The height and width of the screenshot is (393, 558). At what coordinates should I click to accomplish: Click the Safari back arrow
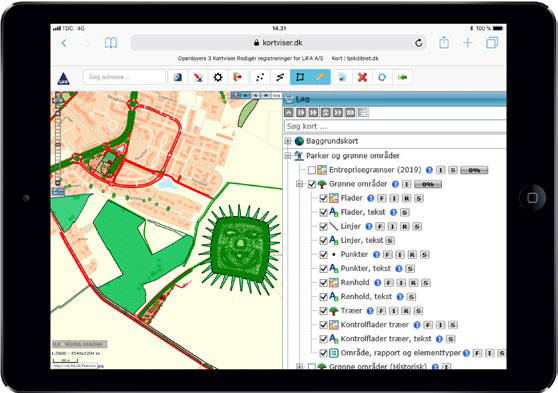click(x=64, y=43)
